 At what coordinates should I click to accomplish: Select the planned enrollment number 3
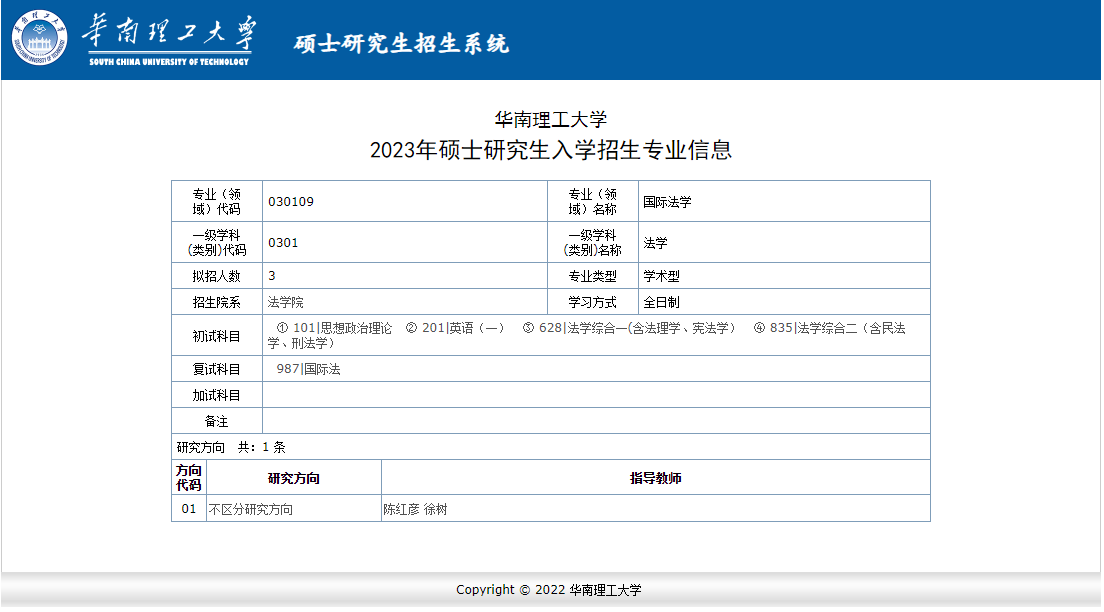click(x=272, y=276)
